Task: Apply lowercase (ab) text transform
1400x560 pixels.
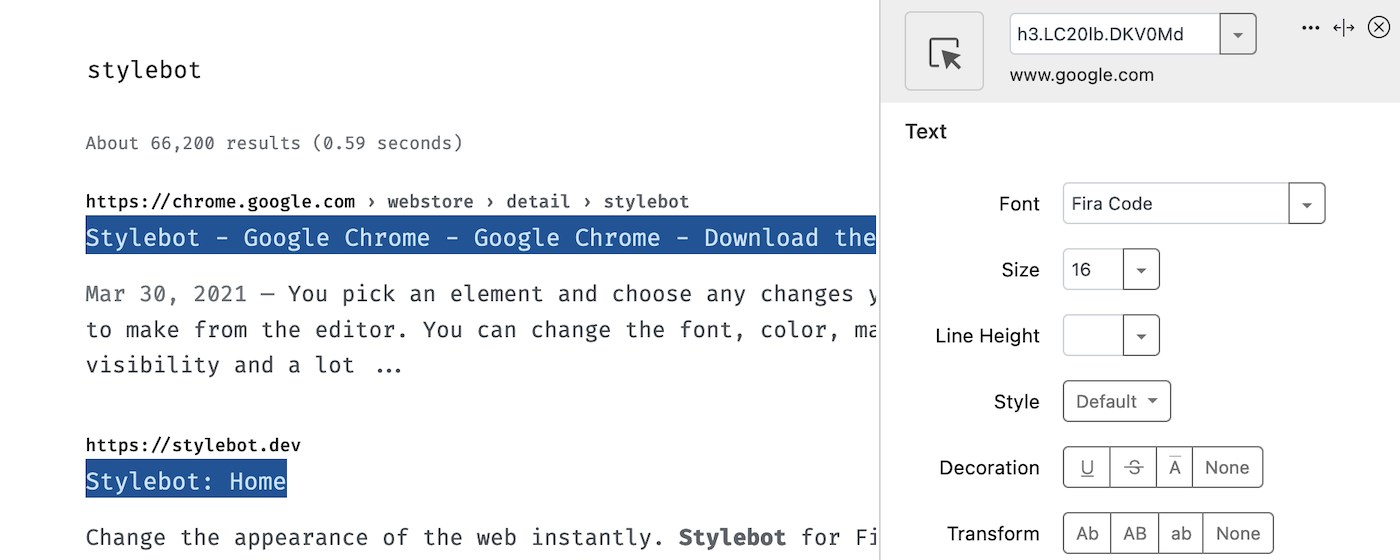Action: click(x=1179, y=533)
